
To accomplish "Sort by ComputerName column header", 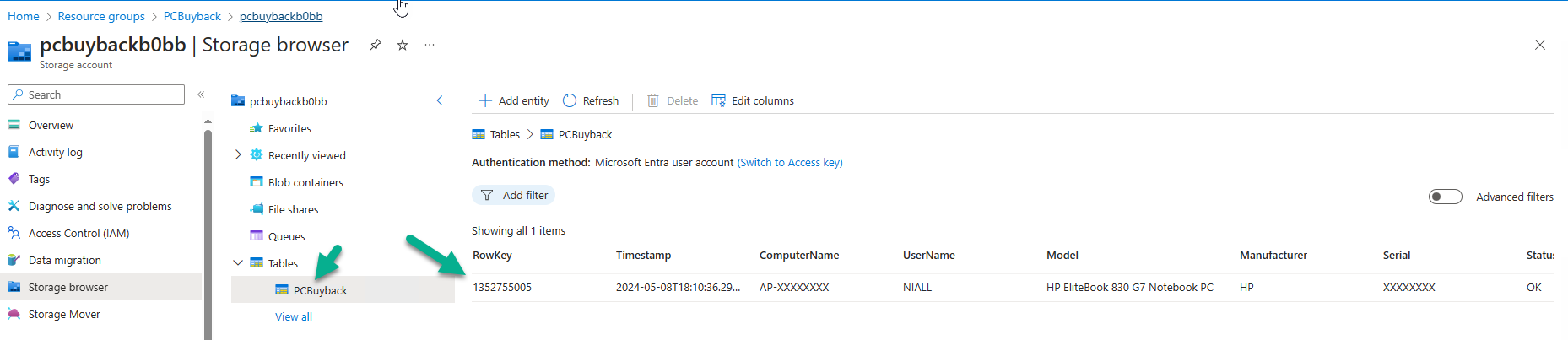I will pyautogui.click(x=799, y=255).
